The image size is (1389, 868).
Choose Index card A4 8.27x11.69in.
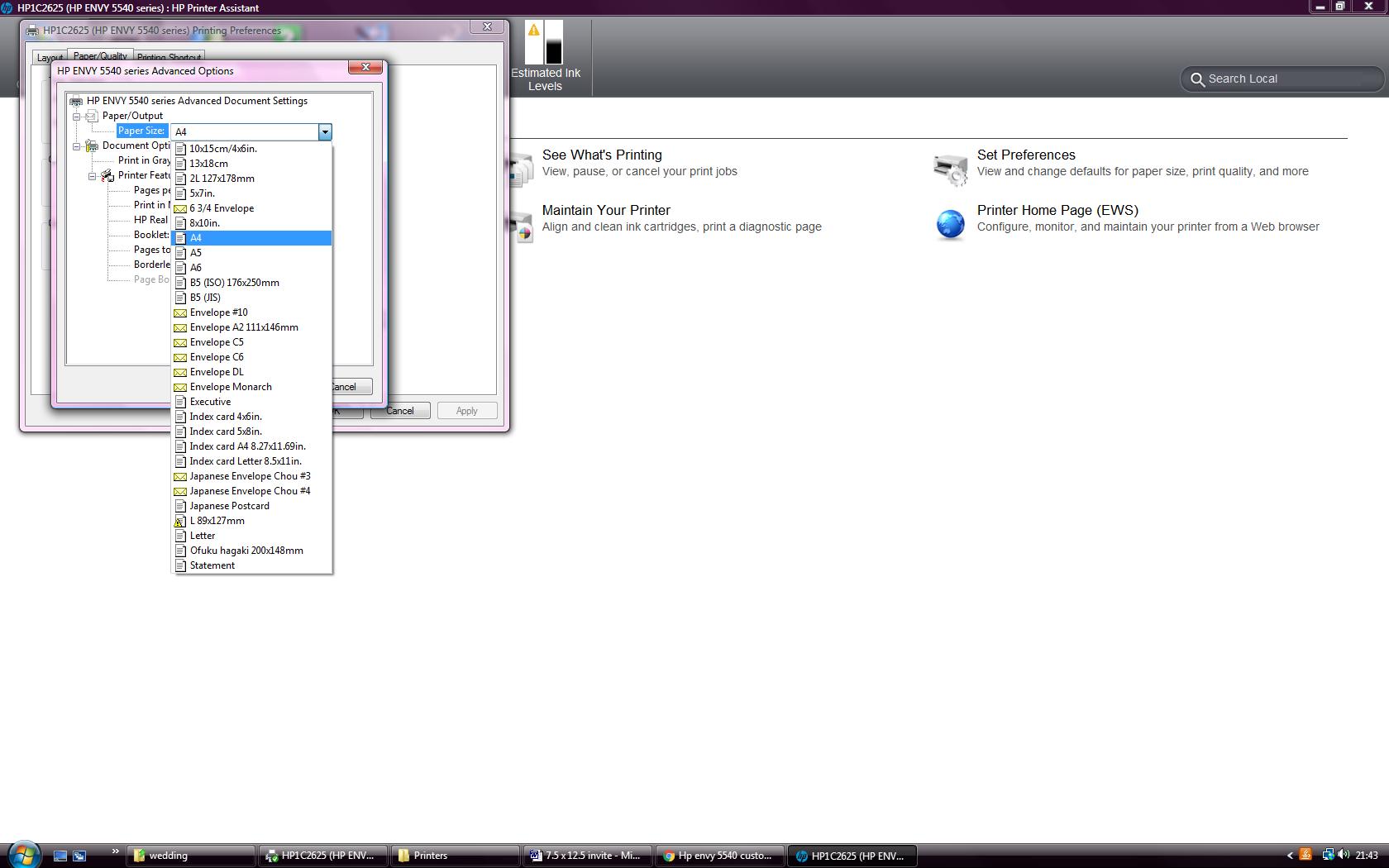pos(251,446)
